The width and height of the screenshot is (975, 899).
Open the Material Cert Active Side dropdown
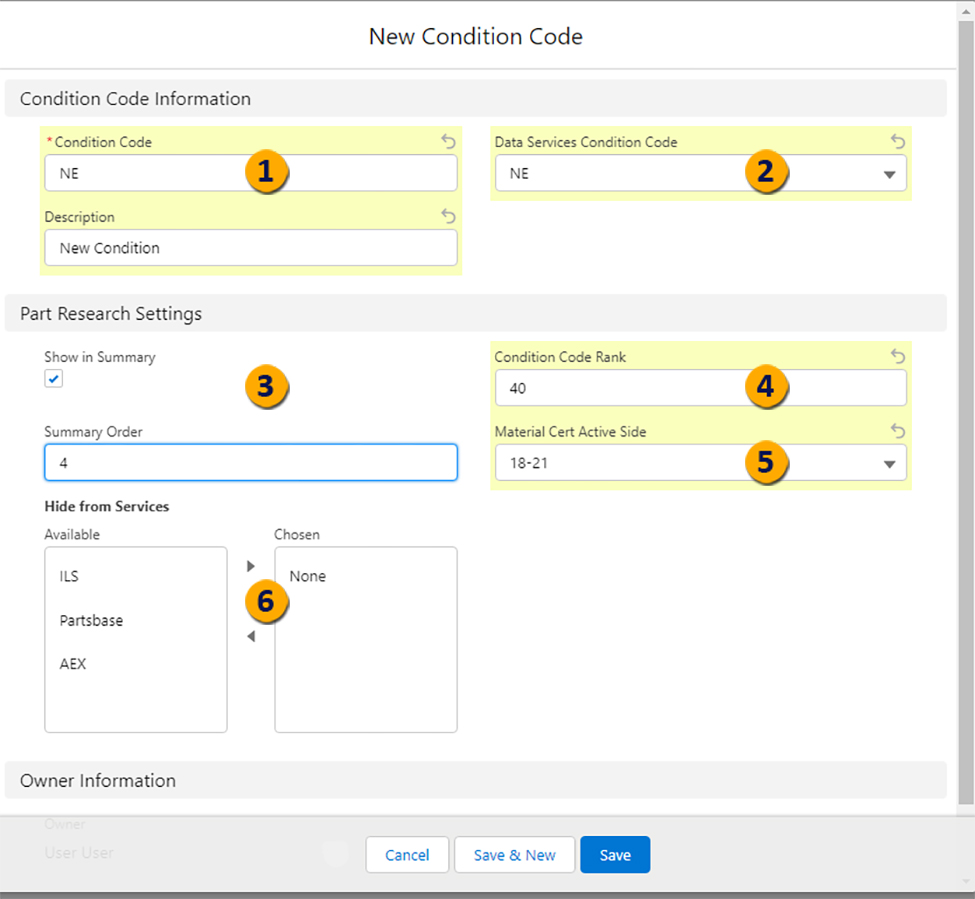click(x=888, y=463)
